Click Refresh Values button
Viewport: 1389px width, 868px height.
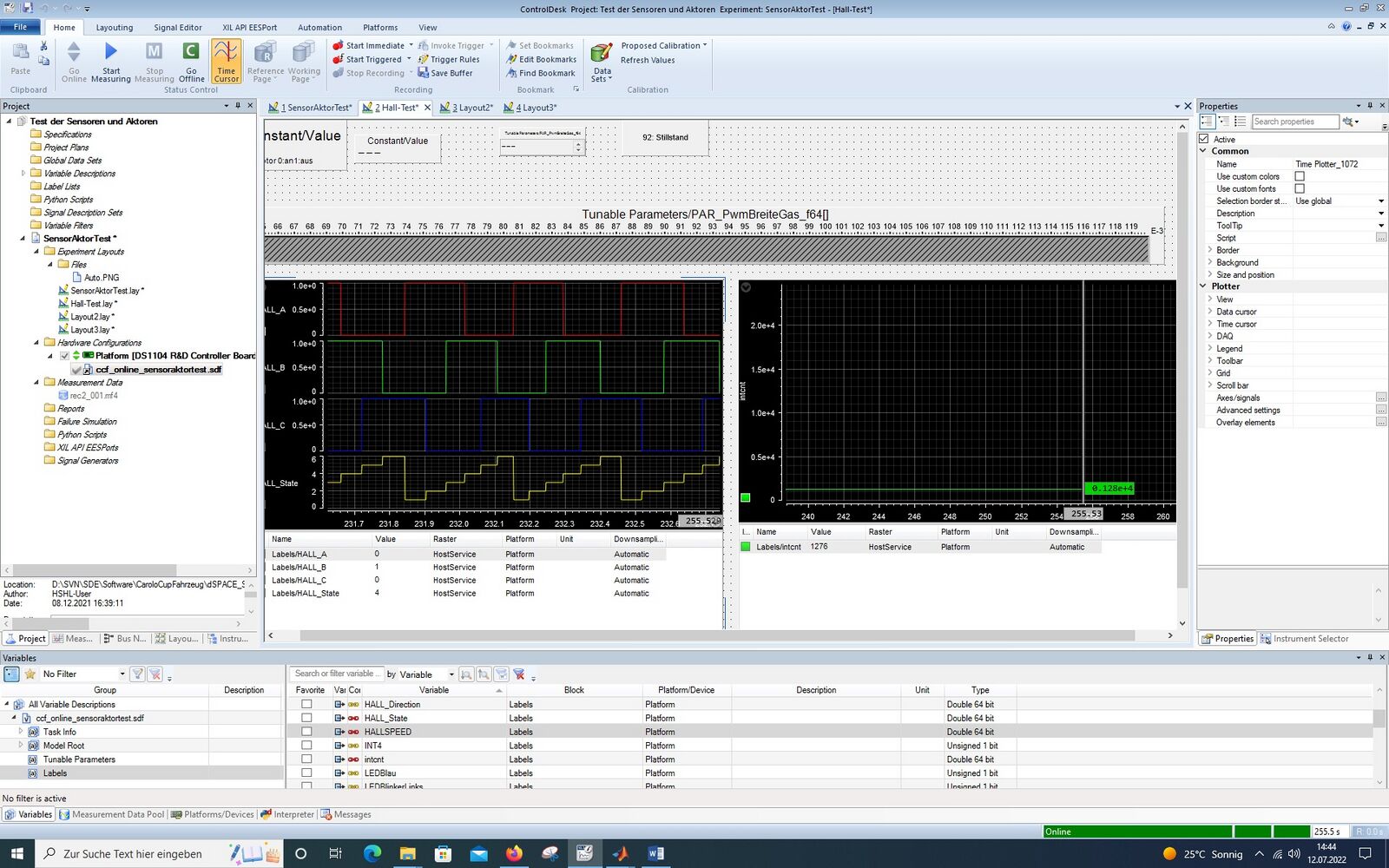[x=648, y=61]
